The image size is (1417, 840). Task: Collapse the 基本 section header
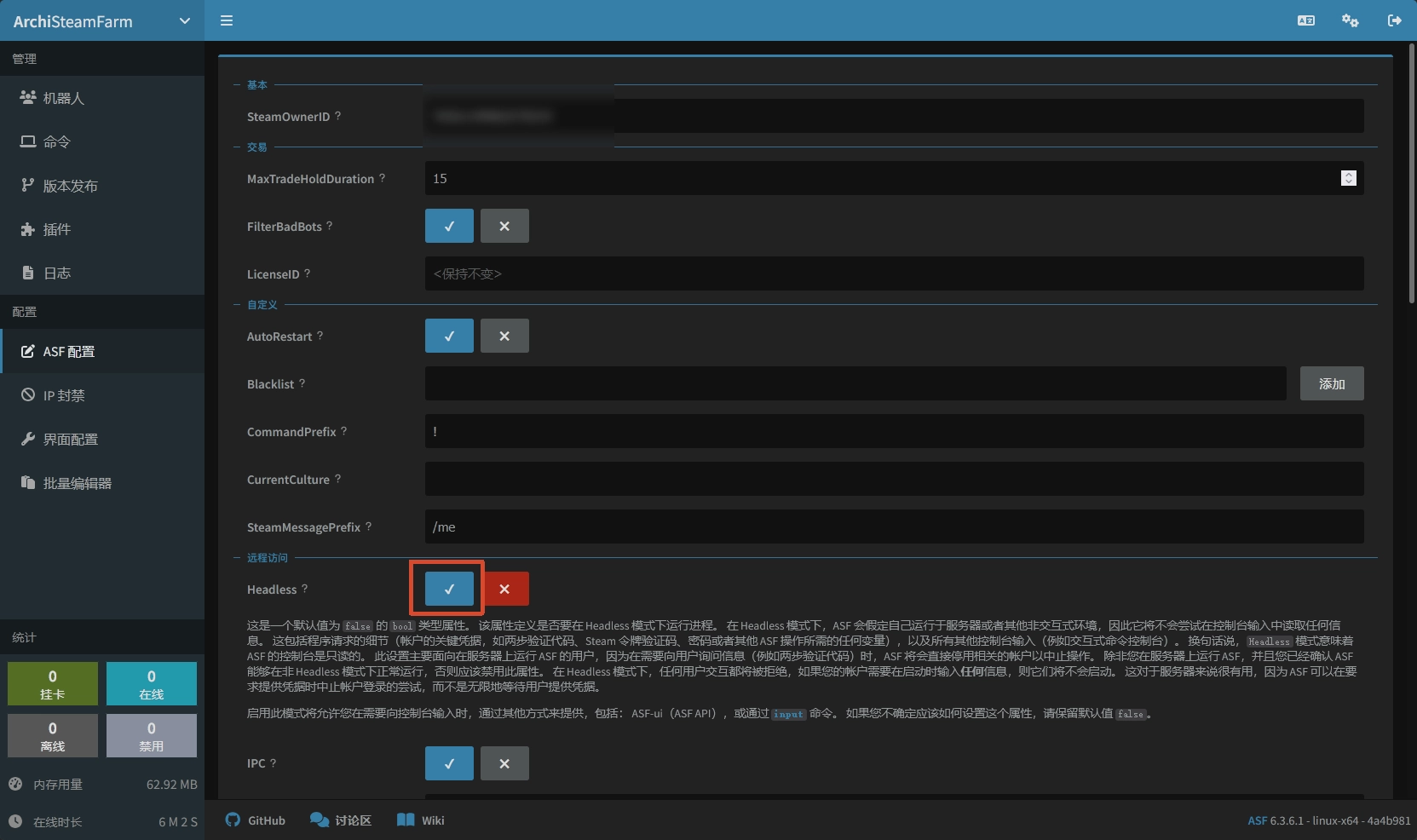(x=256, y=84)
